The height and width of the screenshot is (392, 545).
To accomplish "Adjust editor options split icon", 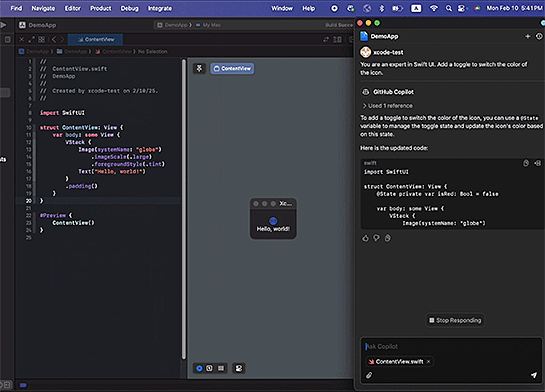I will pyautogui.click(x=337, y=39).
